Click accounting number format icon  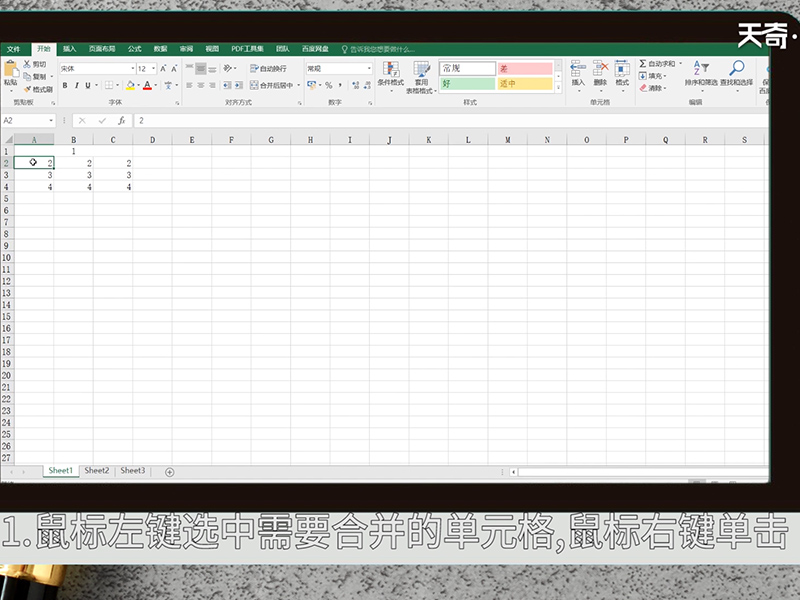311,85
